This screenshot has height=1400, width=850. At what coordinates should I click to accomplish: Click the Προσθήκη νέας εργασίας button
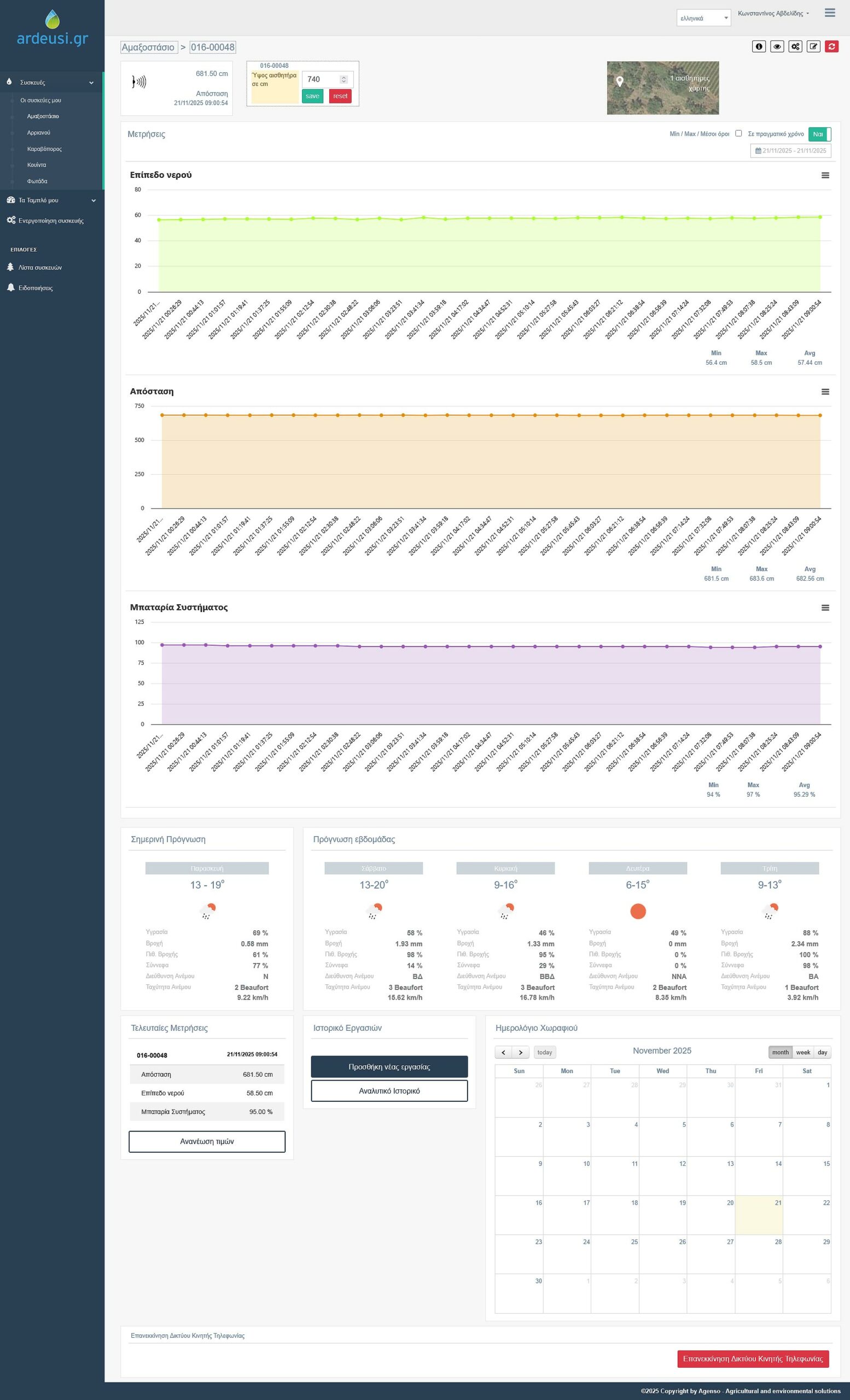click(389, 1067)
